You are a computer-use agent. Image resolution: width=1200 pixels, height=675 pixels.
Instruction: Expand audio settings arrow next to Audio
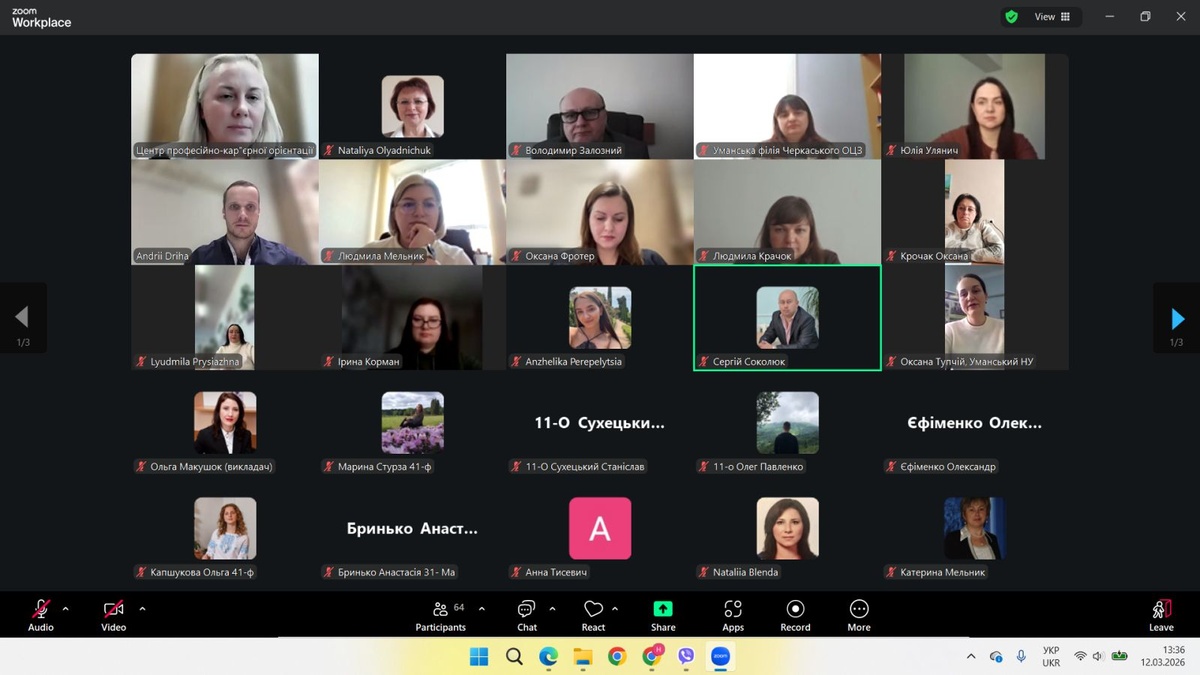(66, 608)
